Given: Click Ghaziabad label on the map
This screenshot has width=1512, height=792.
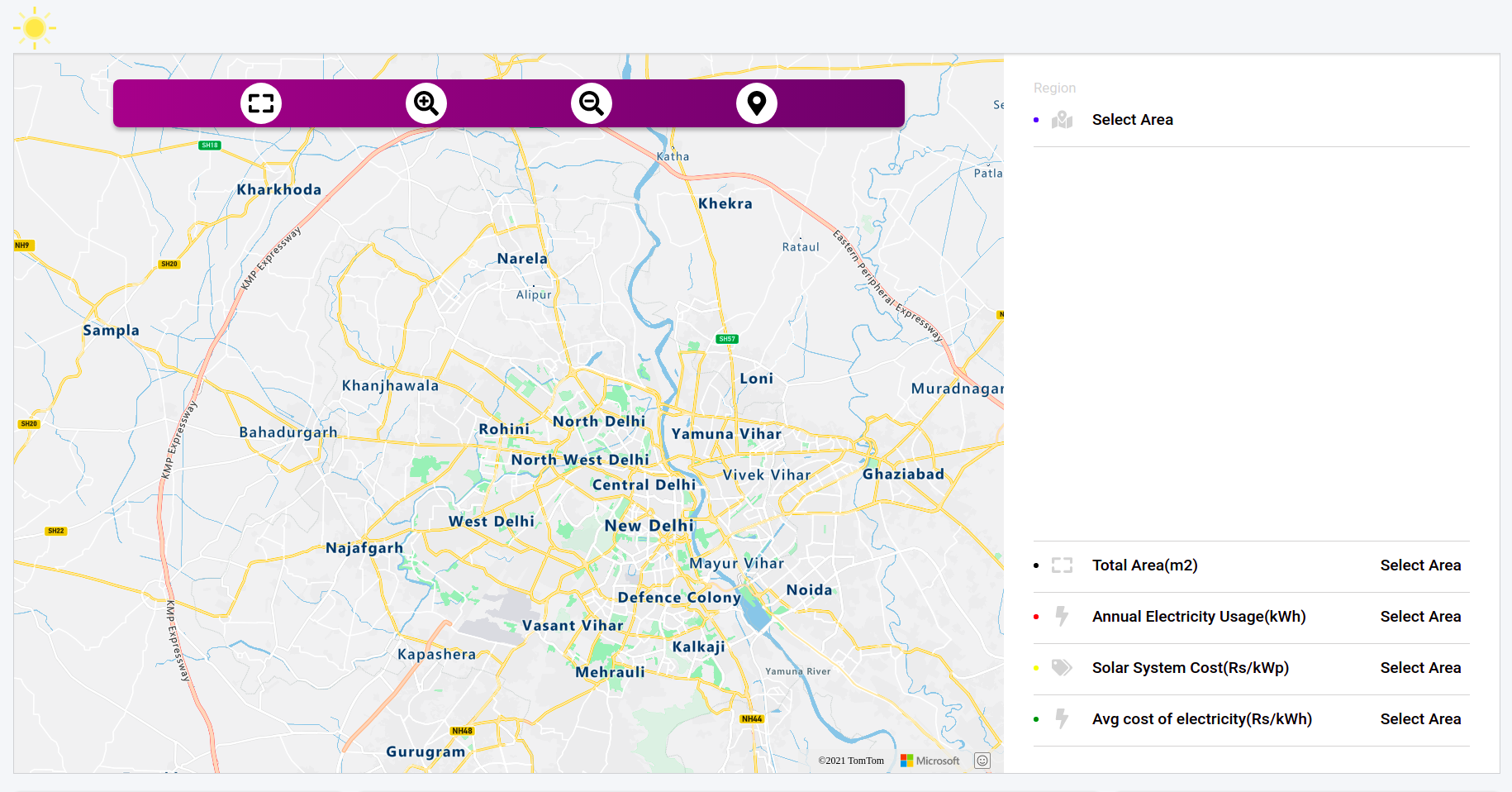Looking at the screenshot, I should (903, 475).
